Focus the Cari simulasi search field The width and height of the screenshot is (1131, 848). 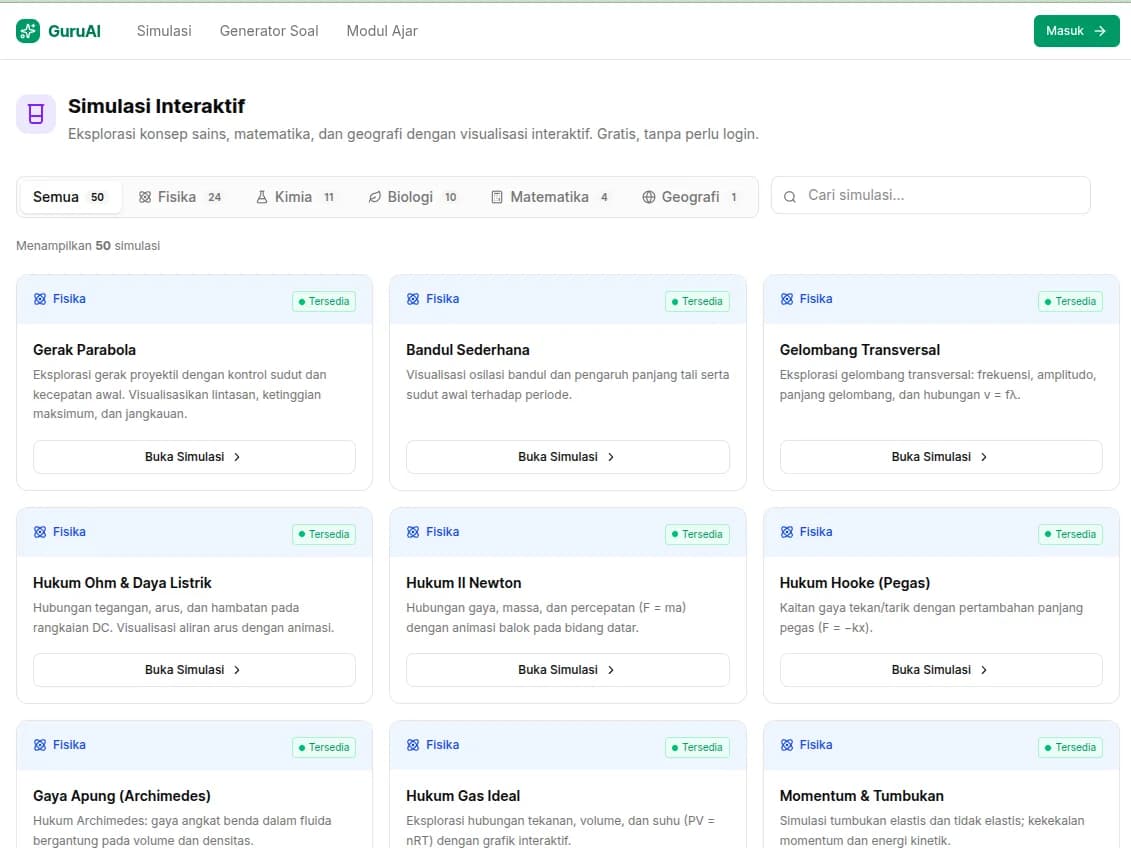pyautogui.click(x=930, y=195)
